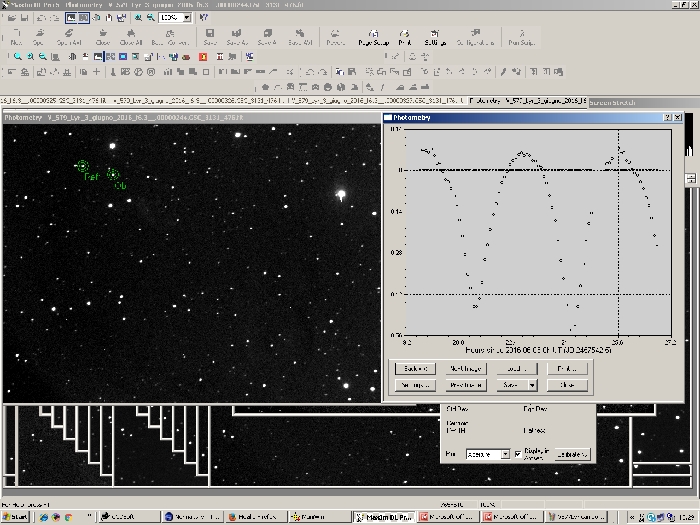This screenshot has height=525, width=700.
Task: Toggle the highlighted image-view button in top toolbar
Action: (71, 18)
